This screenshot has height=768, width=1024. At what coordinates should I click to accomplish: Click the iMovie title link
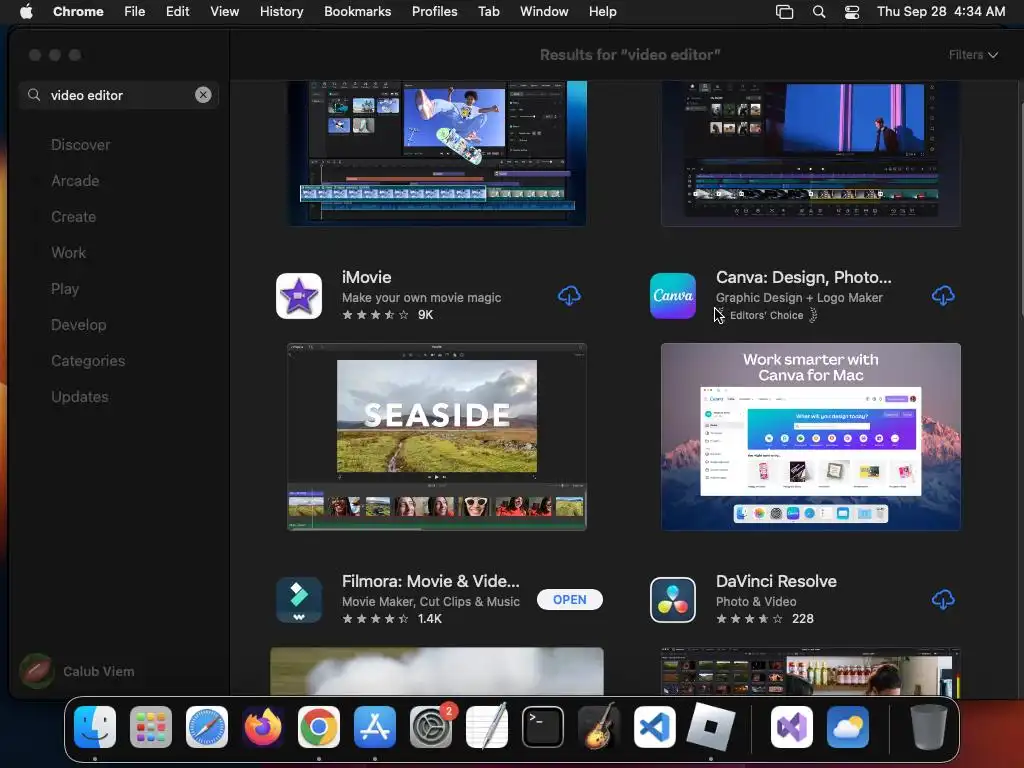coord(366,277)
